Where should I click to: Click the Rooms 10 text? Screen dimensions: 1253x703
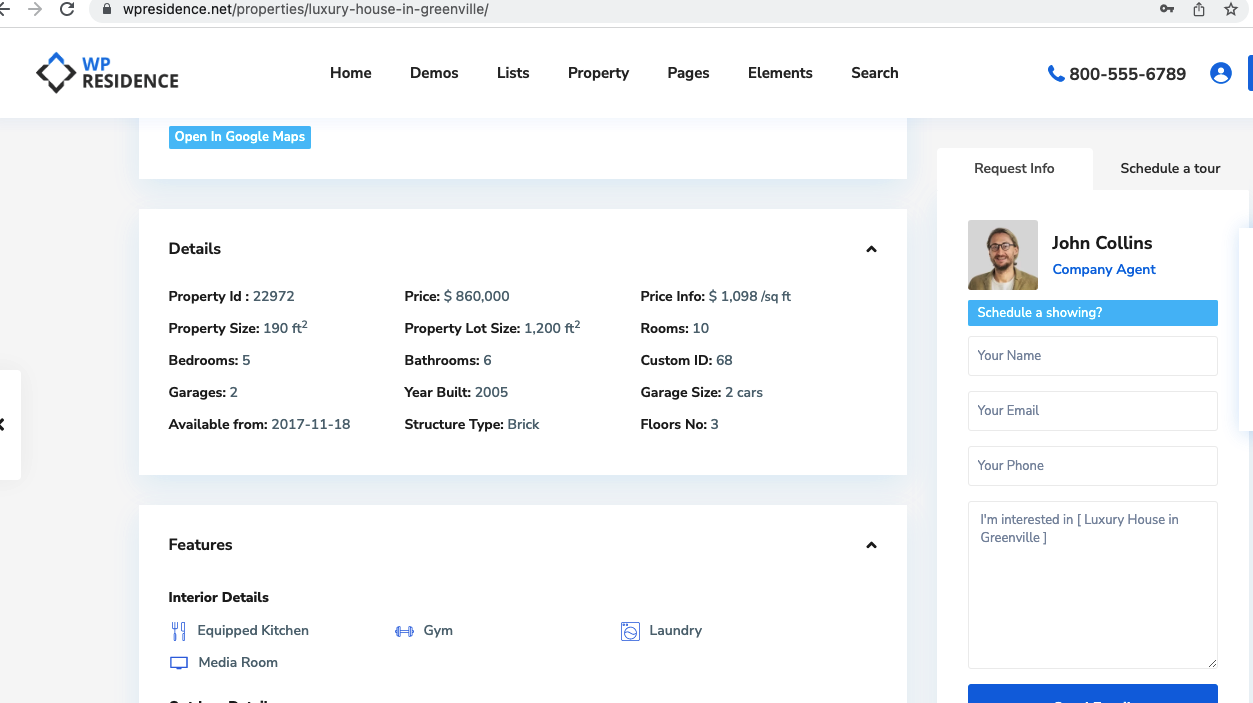pyautogui.click(x=675, y=329)
